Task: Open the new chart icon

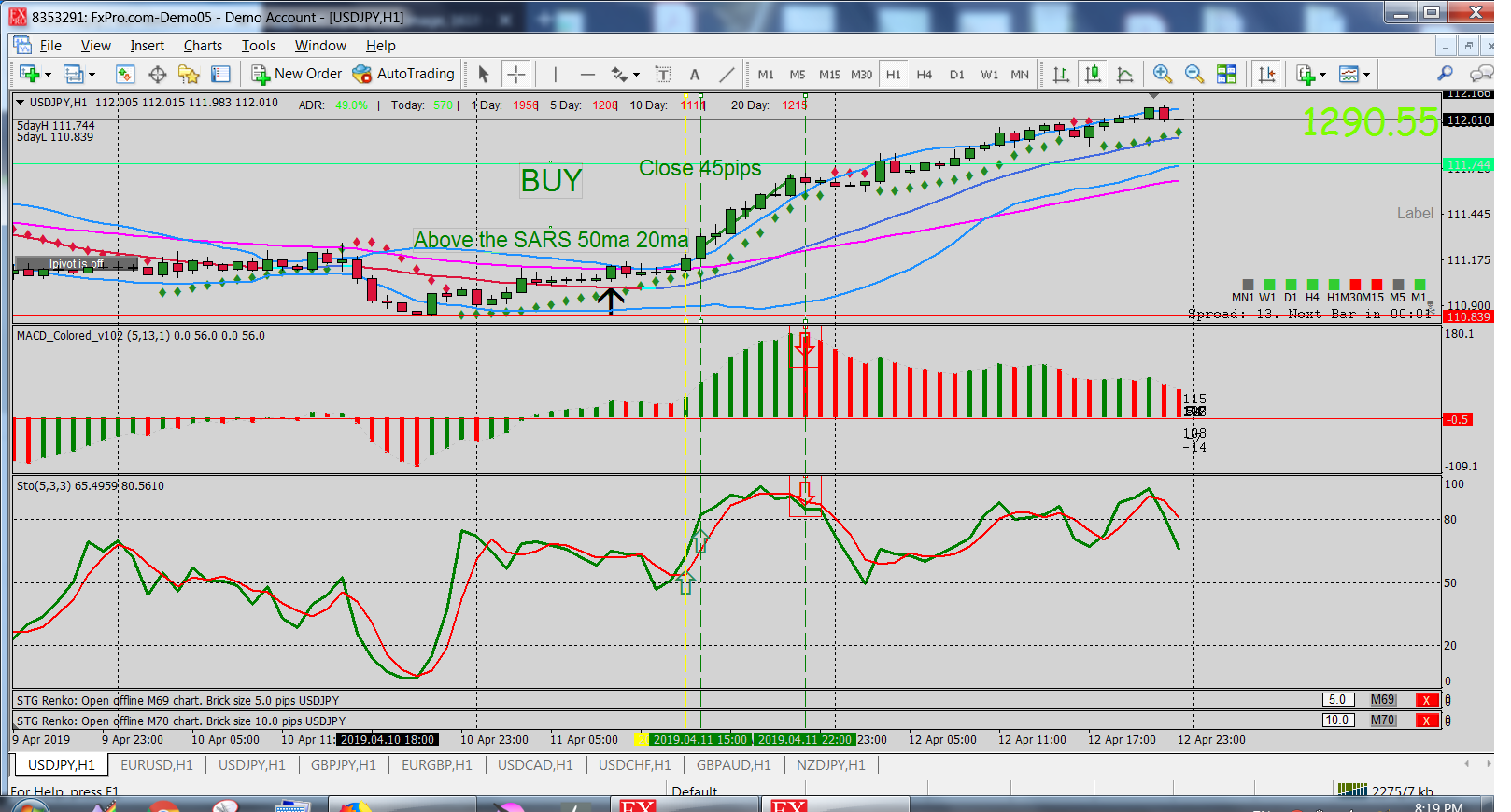Action: pyautogui.click(x=29, y=74)
